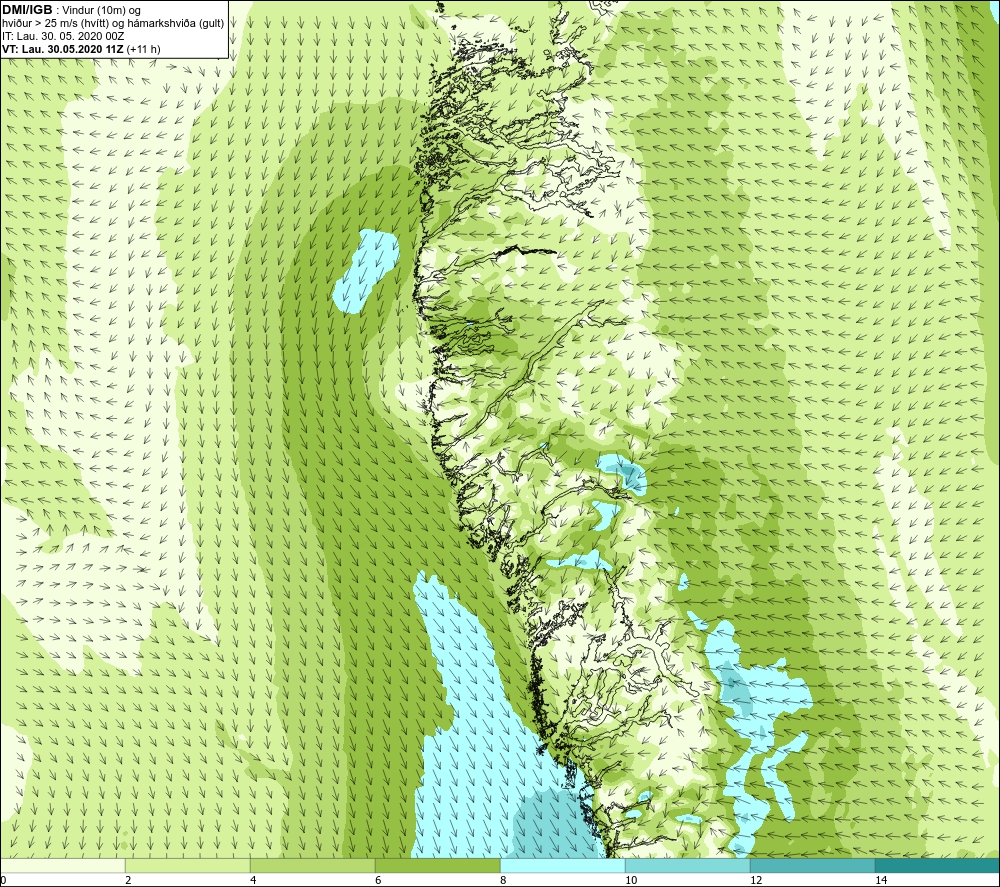Click the 'Vindur (10m) og' title text
The width and height of the screenshot is (1000, 887).
(101, 10)
